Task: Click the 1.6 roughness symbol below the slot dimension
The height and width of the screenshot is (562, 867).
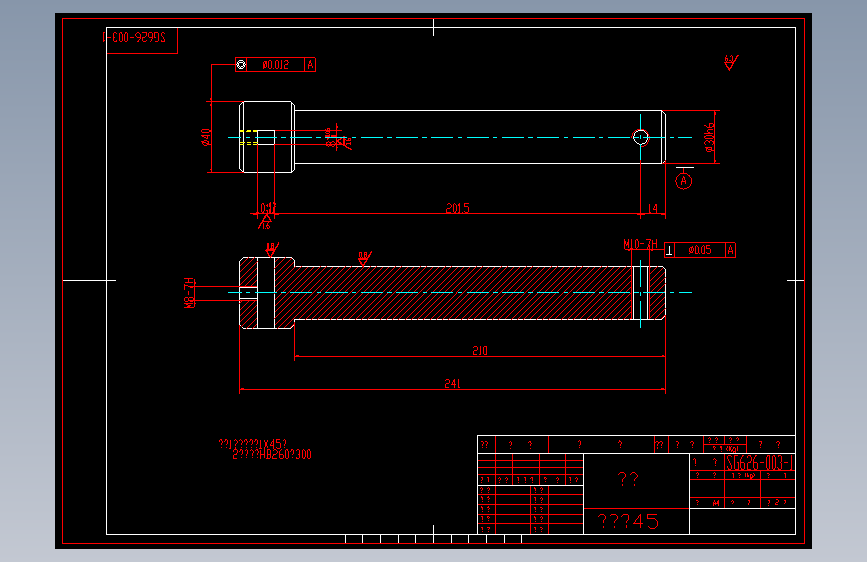Action: [x=265, y=222]
